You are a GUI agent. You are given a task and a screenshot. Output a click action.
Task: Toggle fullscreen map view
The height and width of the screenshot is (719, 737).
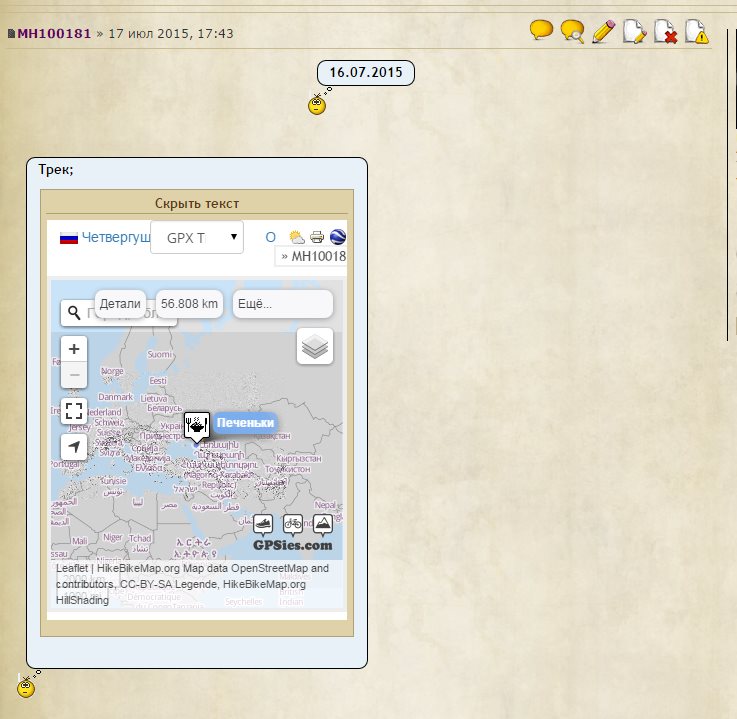[74, 411]
